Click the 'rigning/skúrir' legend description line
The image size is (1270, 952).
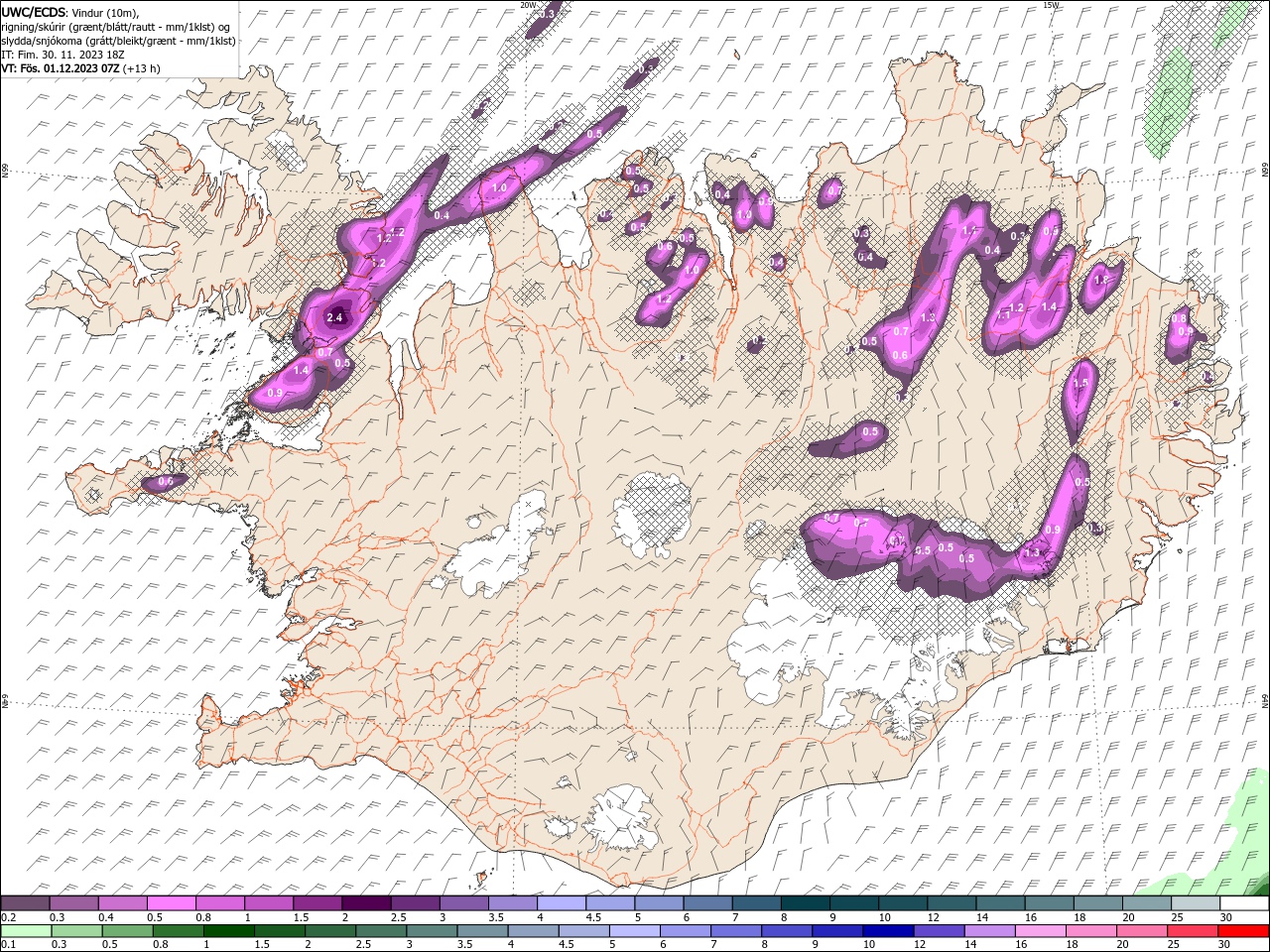[115, 26]
